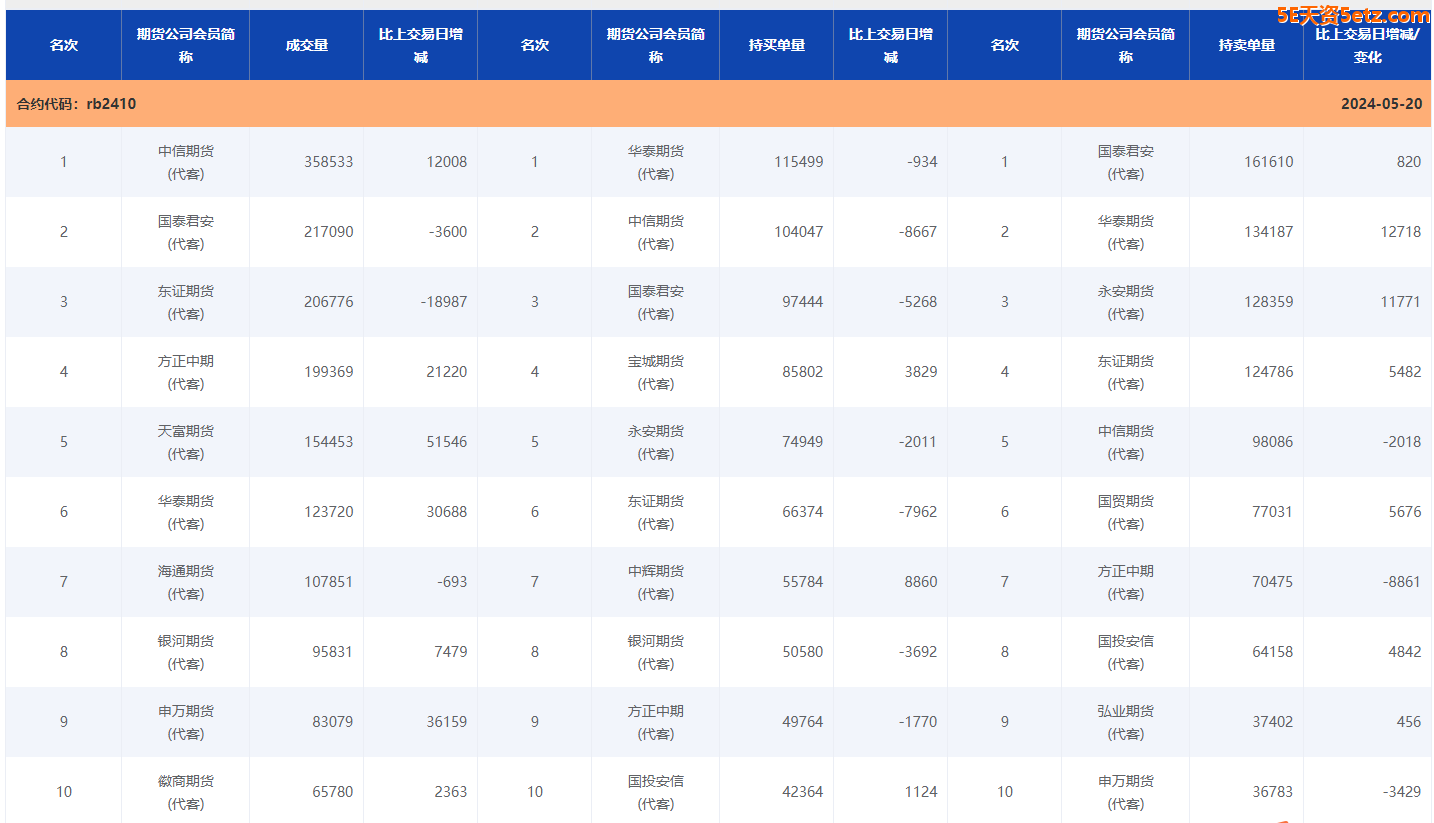Click volume value 95831
Image resolution: width=1434 pixels, height=823 pixels.
333,652
